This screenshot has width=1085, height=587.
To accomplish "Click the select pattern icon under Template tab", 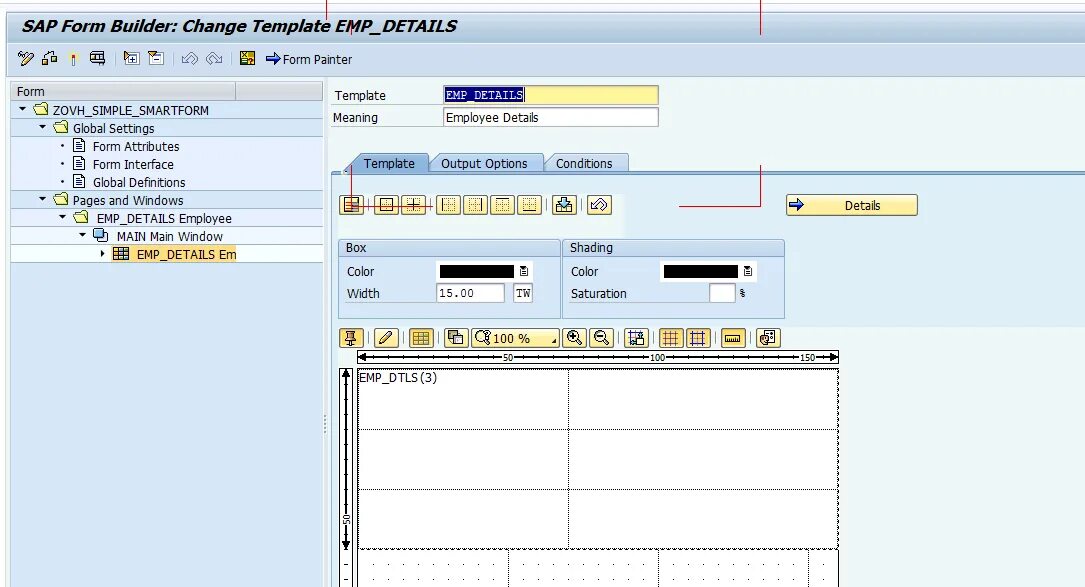I will 352,205.
